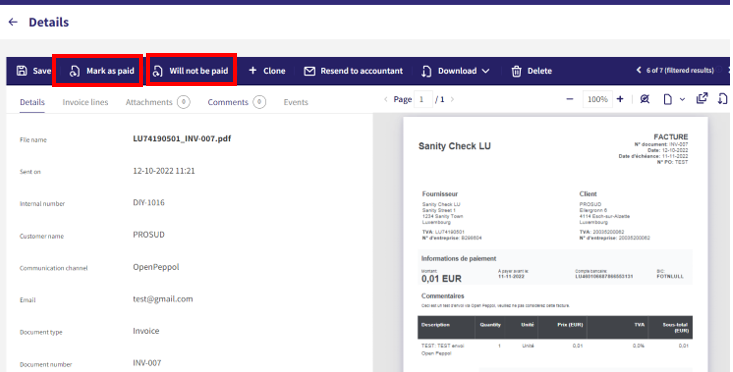Mark the invoice as paid
Image resolution: width=733 pixels, height=372 pixels.
point(102,71)
